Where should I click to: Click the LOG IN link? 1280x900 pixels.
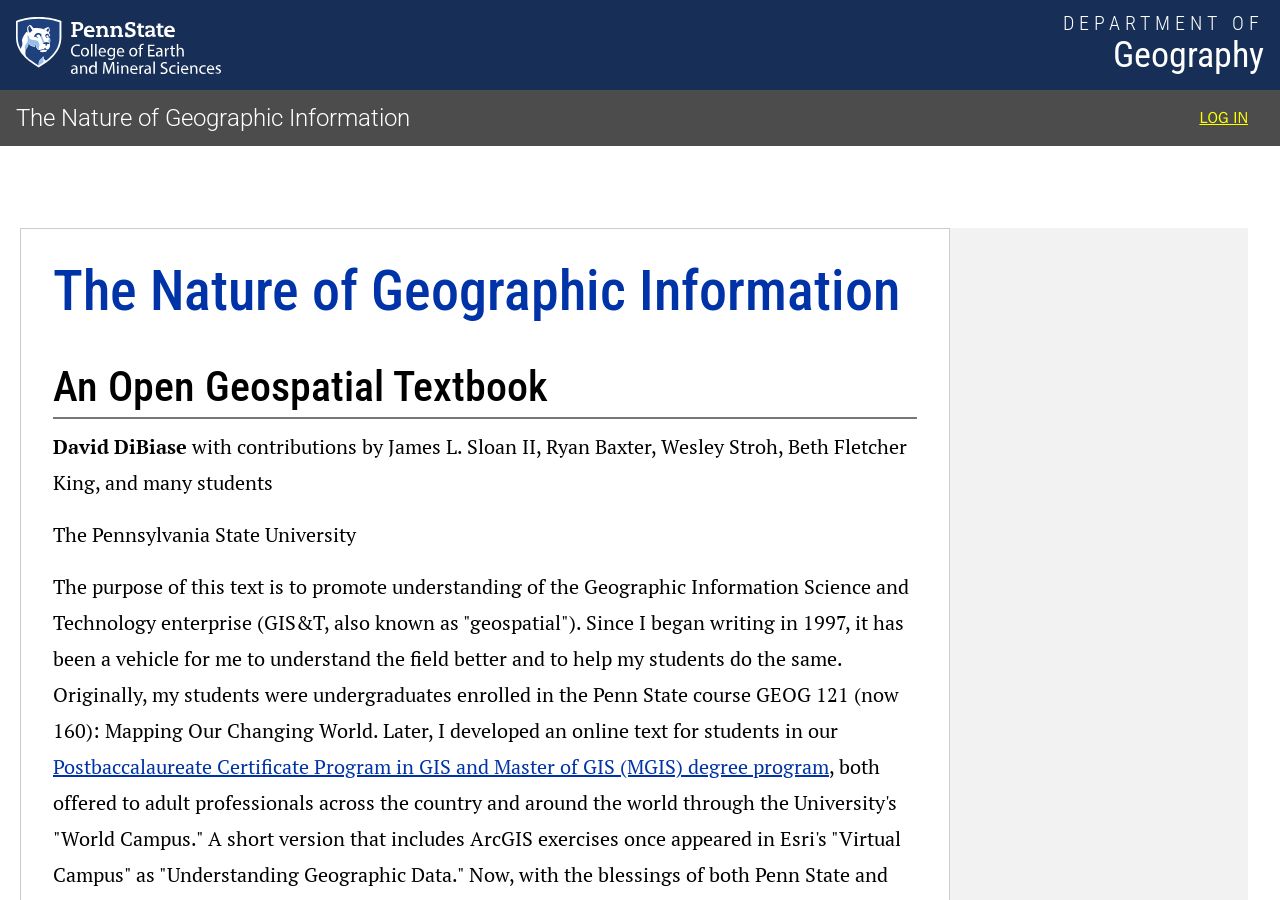[1223, 118]
